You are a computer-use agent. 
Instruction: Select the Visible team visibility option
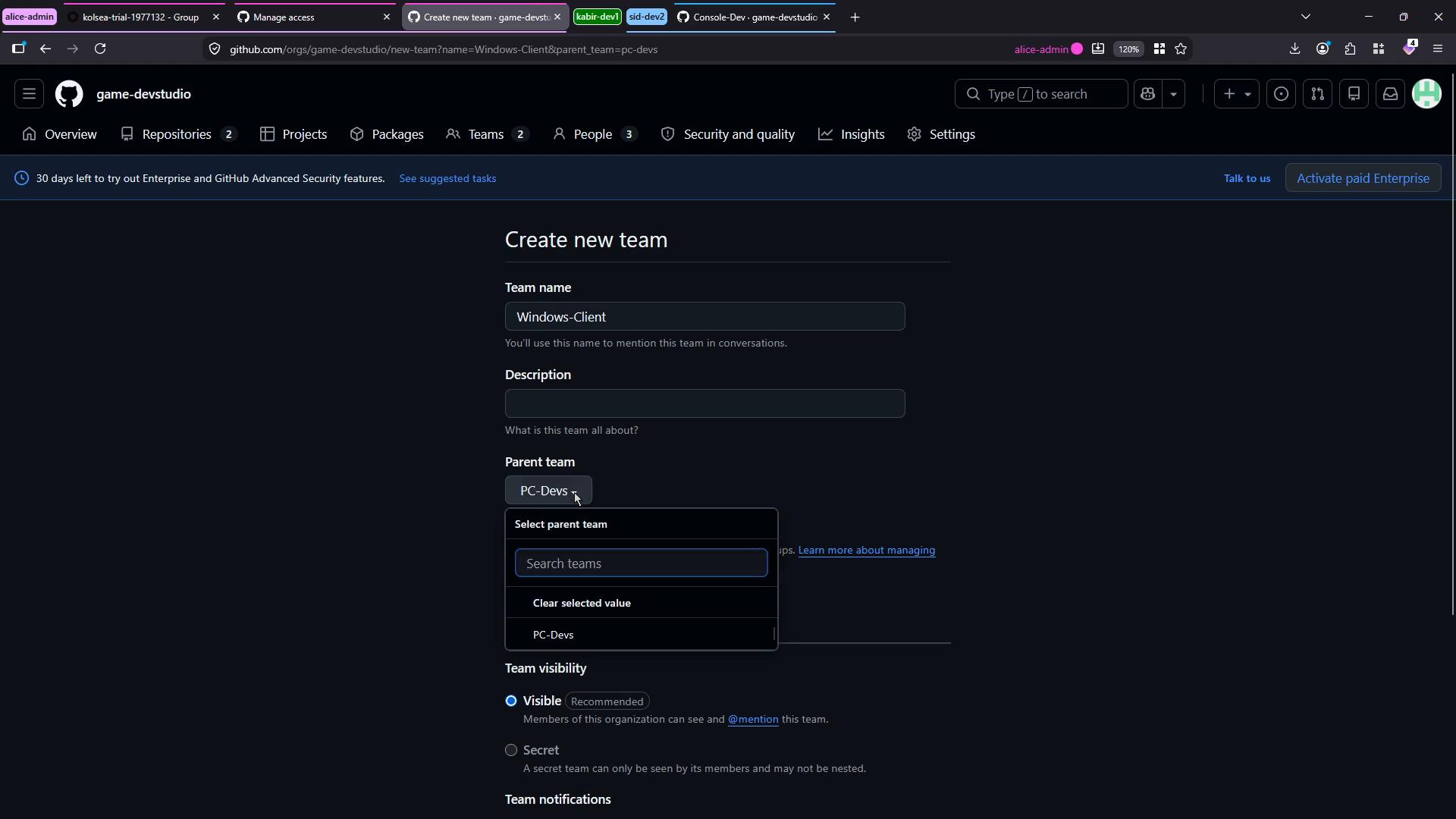pos(511,701)
